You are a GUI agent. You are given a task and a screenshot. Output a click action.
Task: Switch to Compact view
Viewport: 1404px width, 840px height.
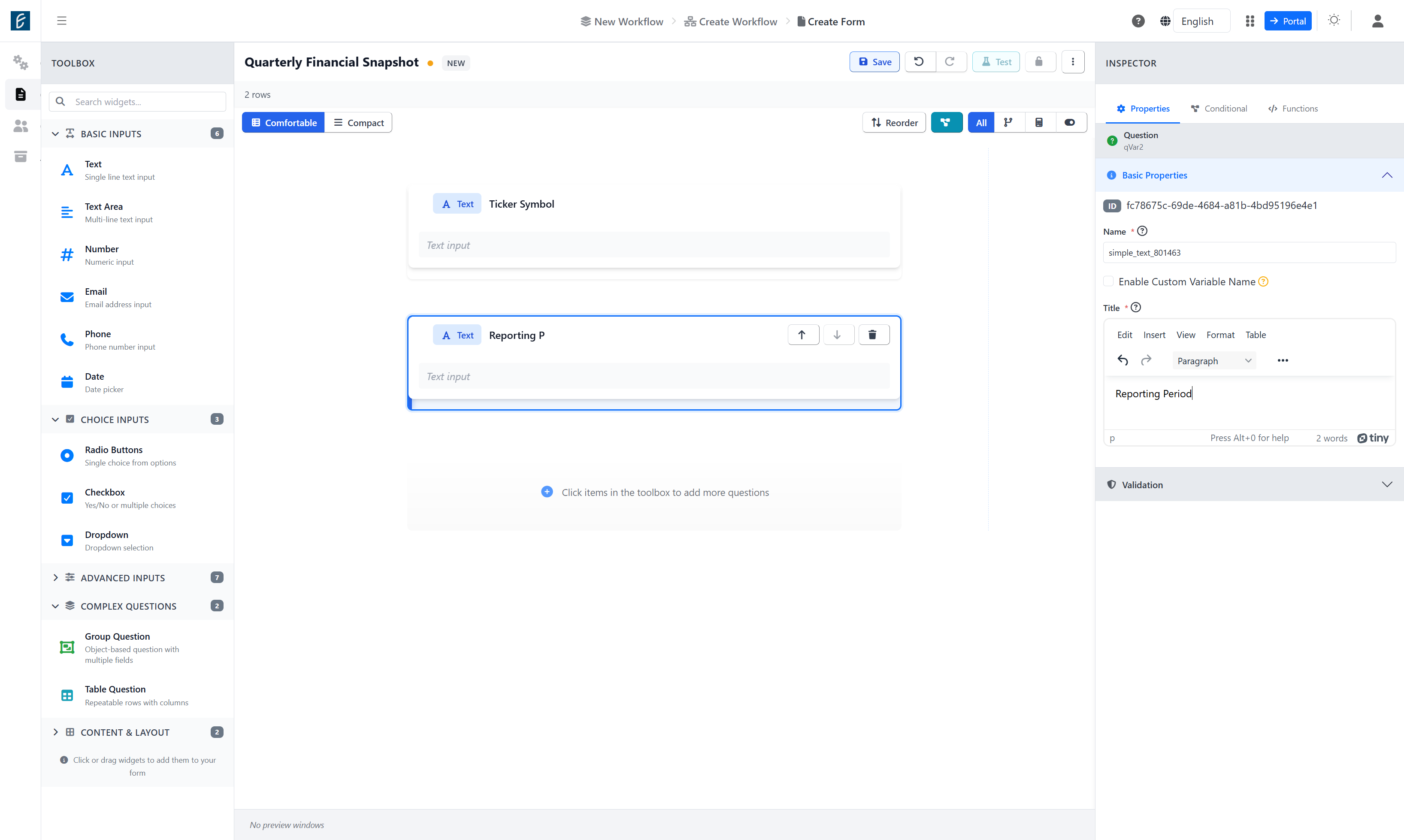click(x=358, y=122)
